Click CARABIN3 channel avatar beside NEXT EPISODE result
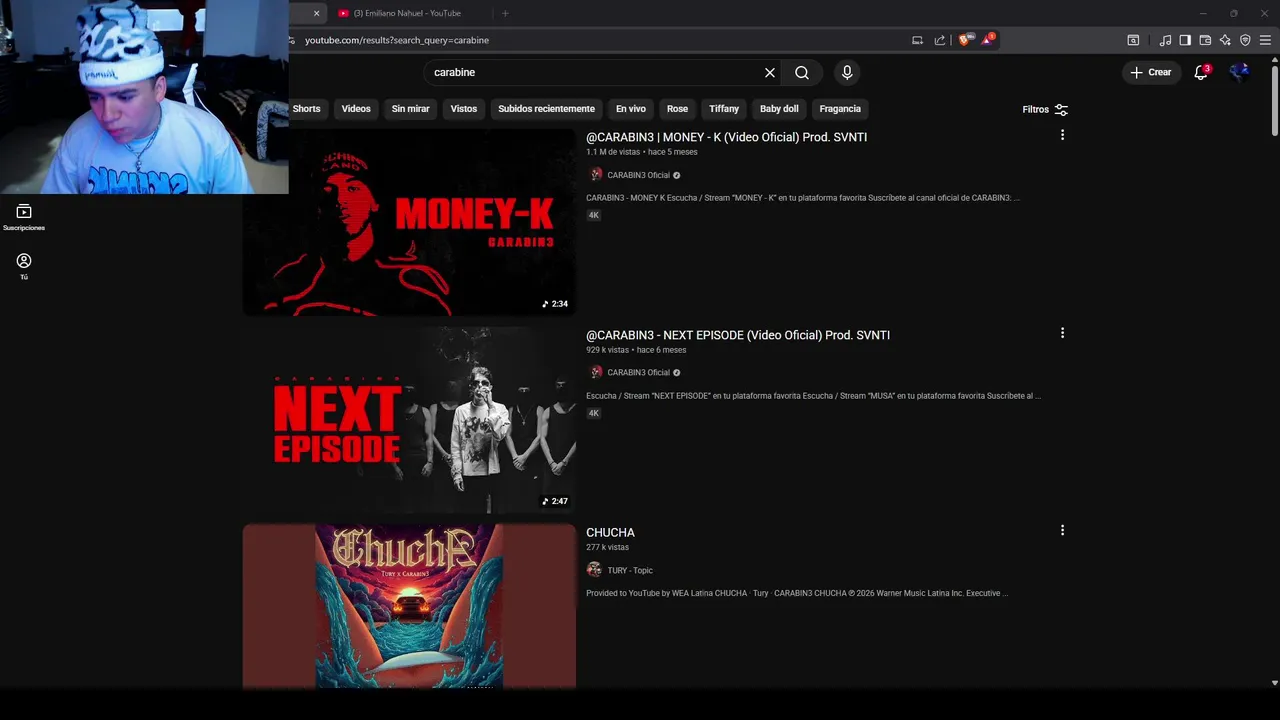 [595, 372]
